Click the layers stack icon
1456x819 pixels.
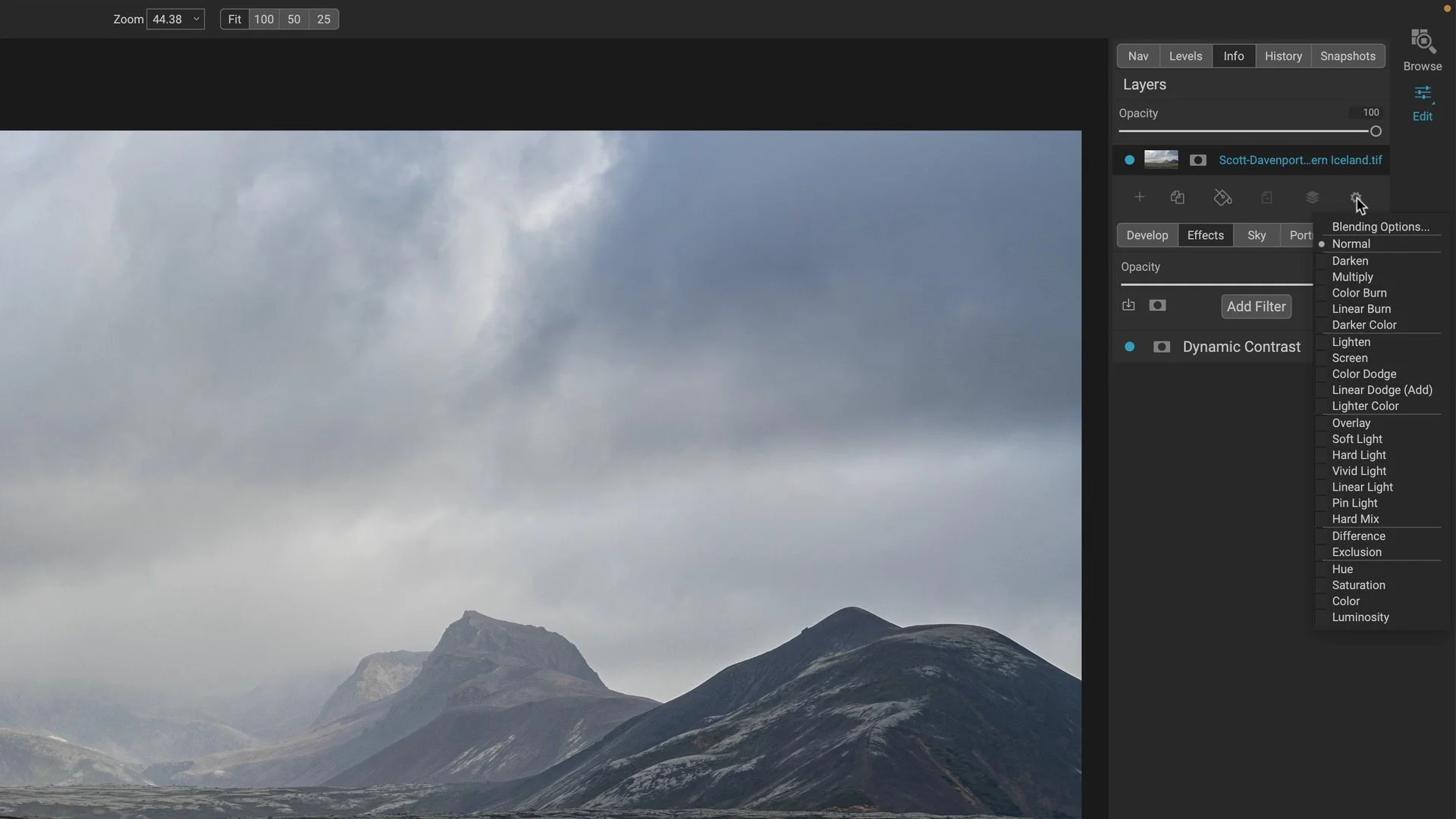(1313, 197)
